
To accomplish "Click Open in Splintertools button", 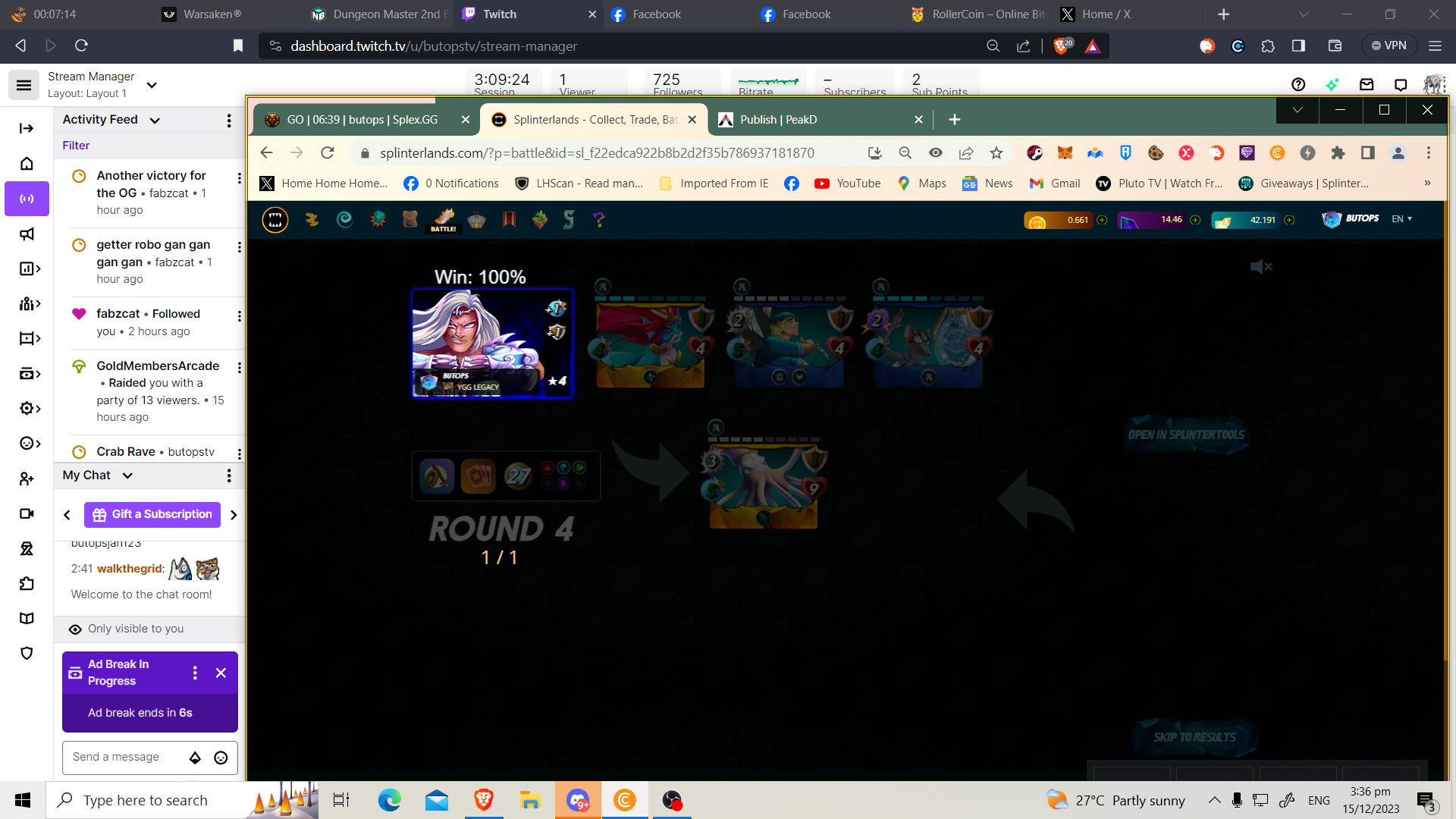I will click(x=1187, y=435).
